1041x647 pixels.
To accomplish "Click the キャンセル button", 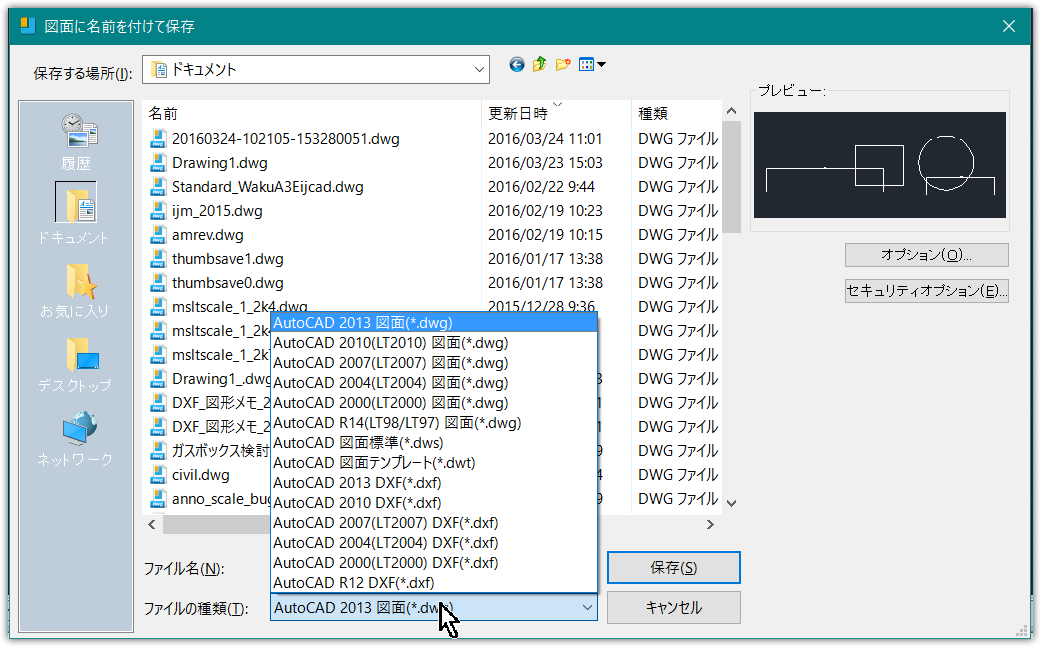I will point(673,607).
